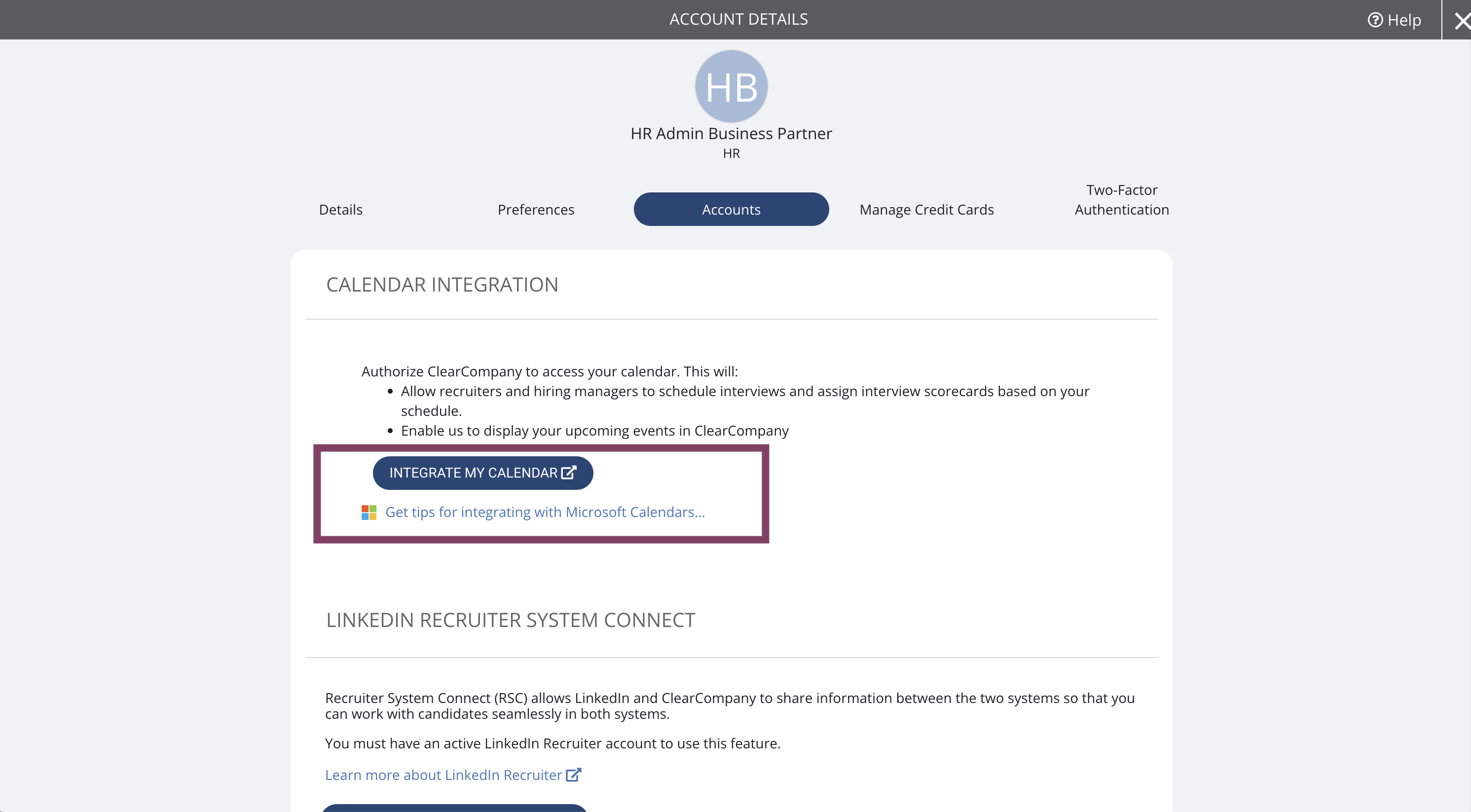Click the Integrate My Calendar button
1471x812 pixels.
[482, 473]
